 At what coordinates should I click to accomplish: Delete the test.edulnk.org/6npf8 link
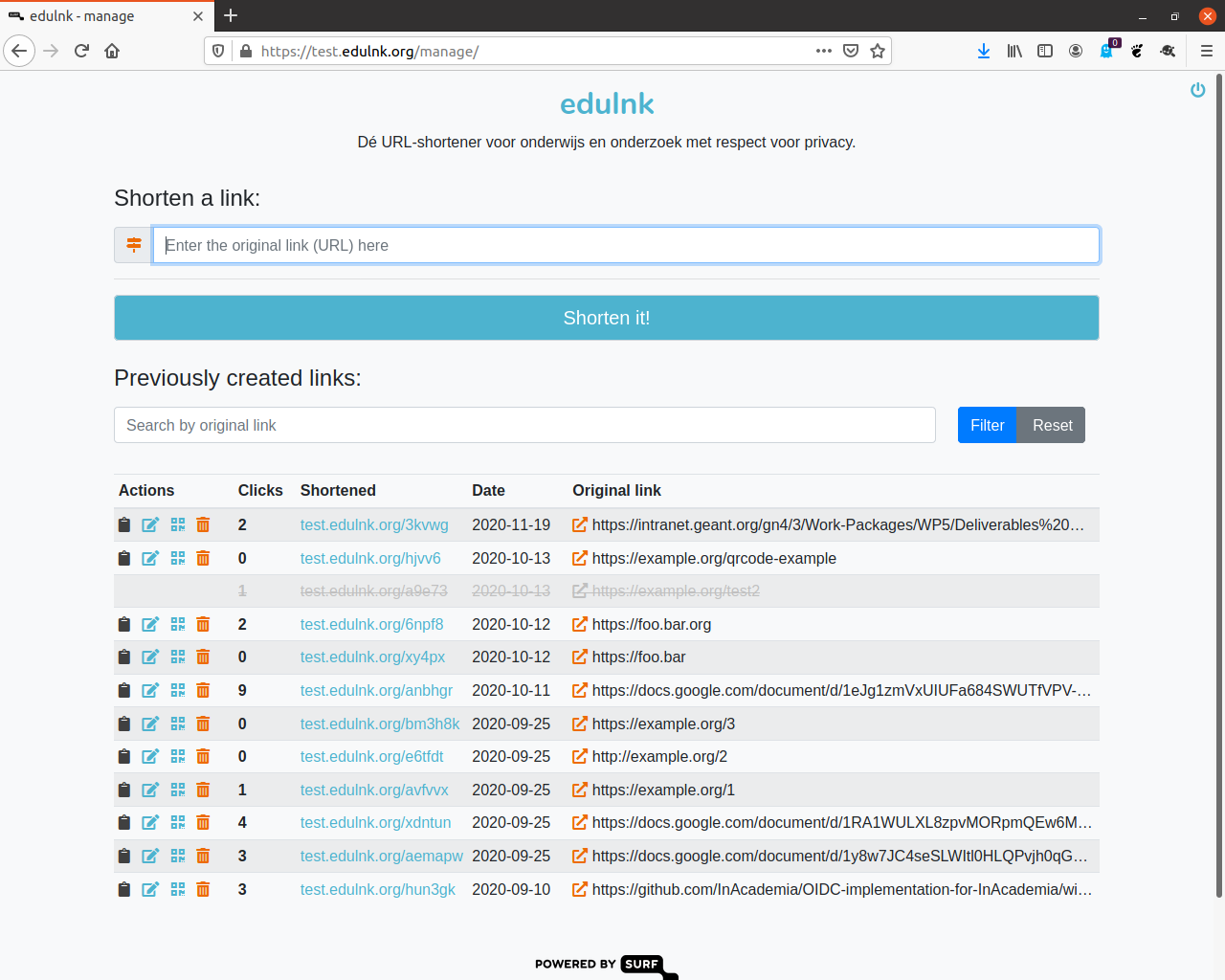click(203, 624)
